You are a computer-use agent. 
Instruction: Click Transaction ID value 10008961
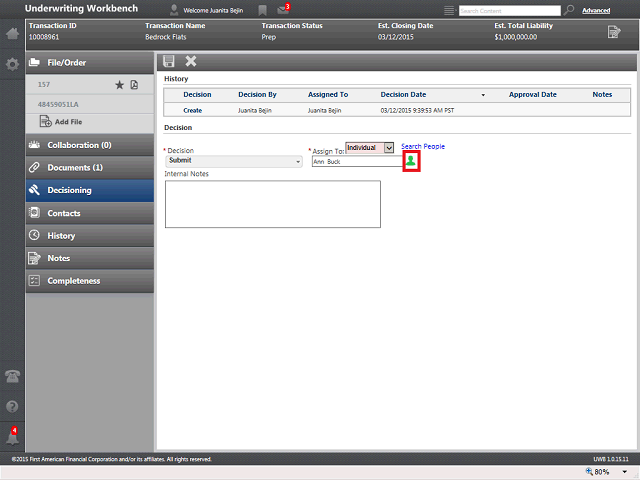pyautogui.click(x=44, y=37)
